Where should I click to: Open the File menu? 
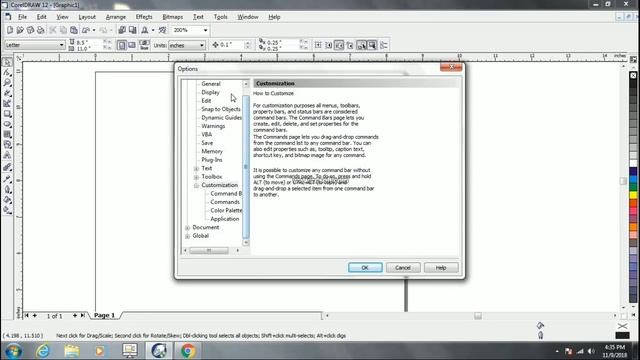22,17
